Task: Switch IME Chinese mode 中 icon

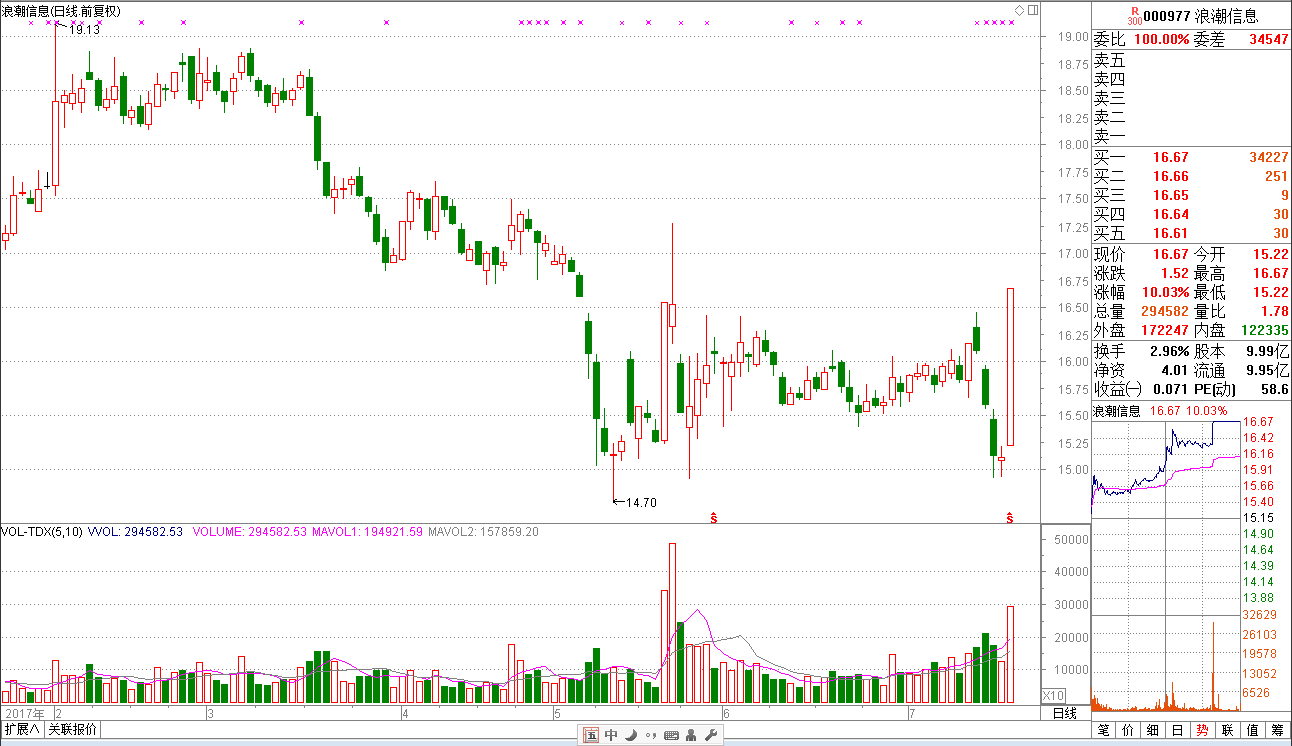Action: [x=611, y=736]
